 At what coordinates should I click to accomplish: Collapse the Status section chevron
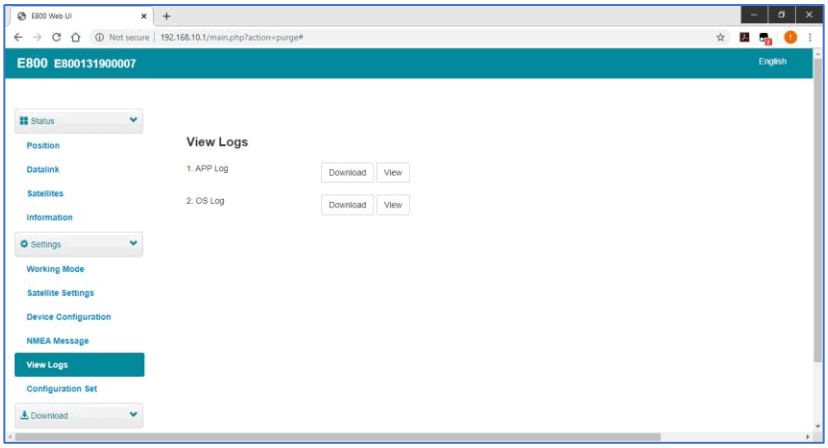click(x=133, y=120)
